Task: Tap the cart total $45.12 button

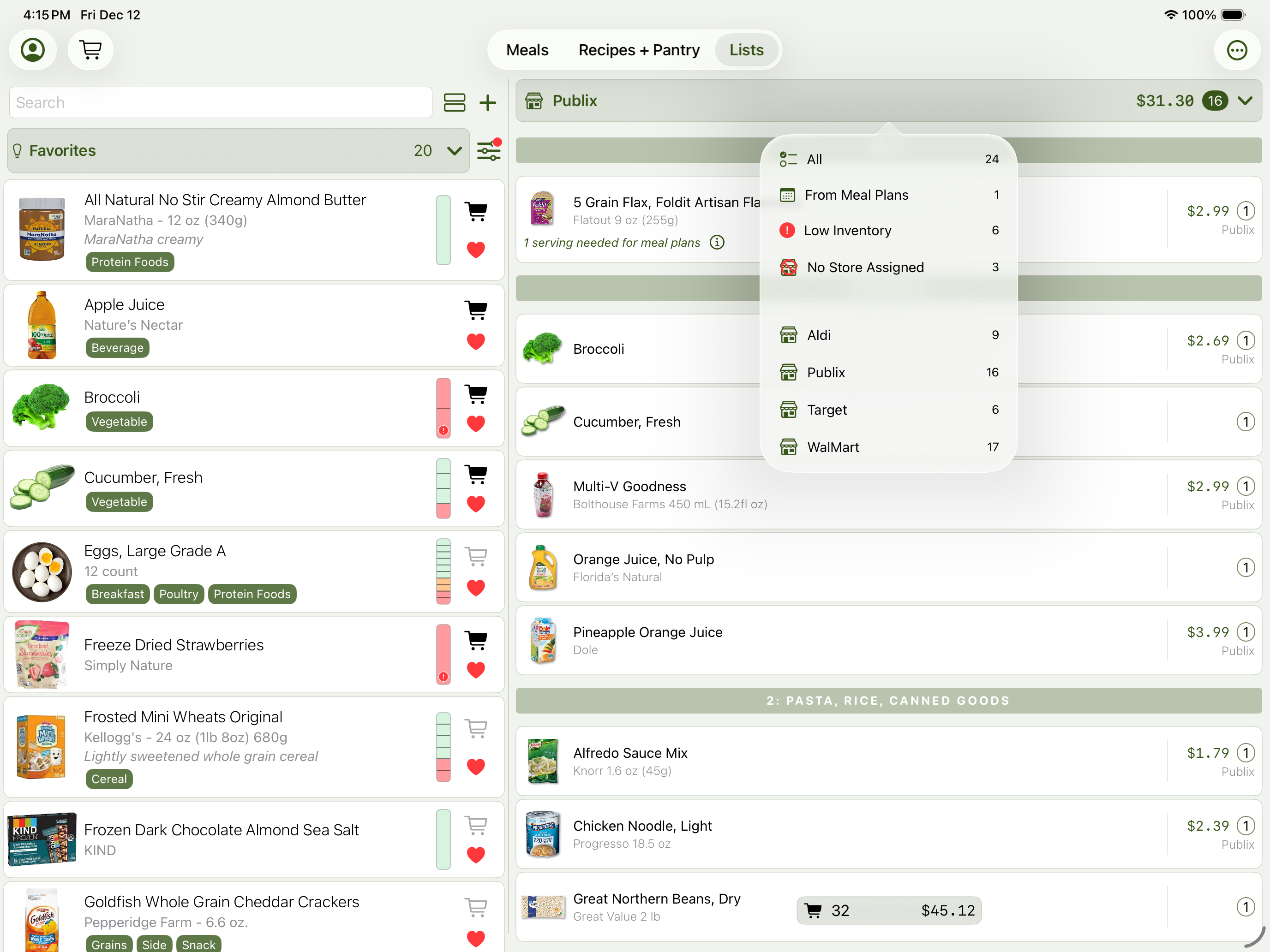Action: pos(888,910)
